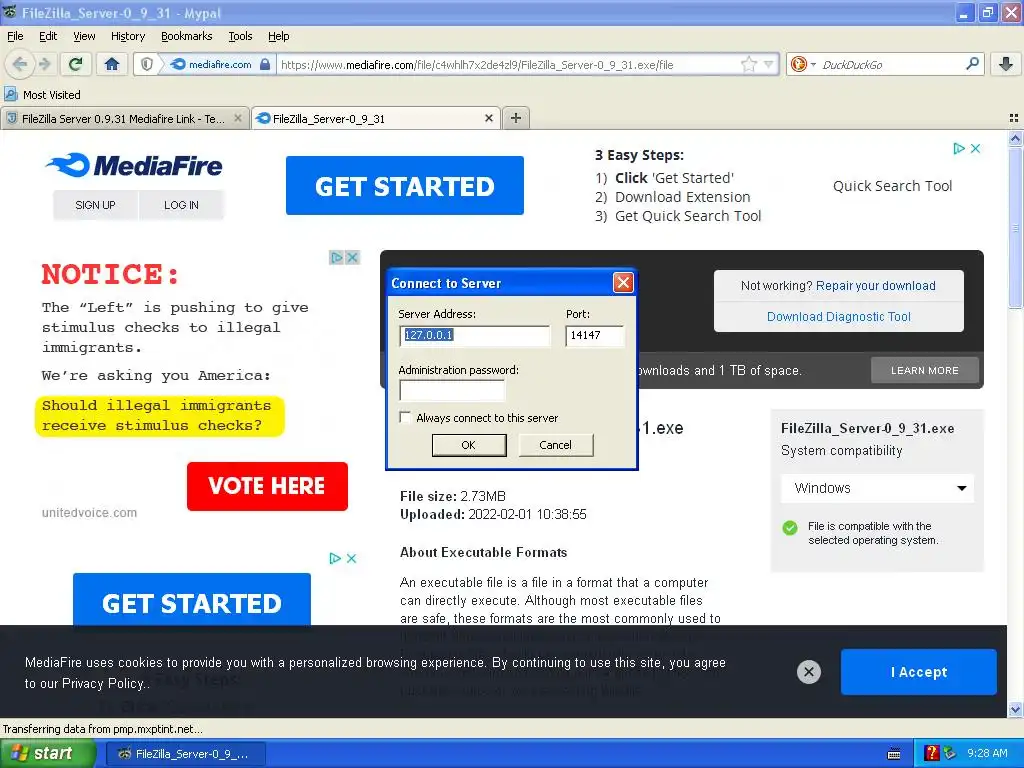Click the keyboard icon in taskbar
The width and height of the screenshot is (1024, 768).
pyautogui.click(x=894, y=754)
